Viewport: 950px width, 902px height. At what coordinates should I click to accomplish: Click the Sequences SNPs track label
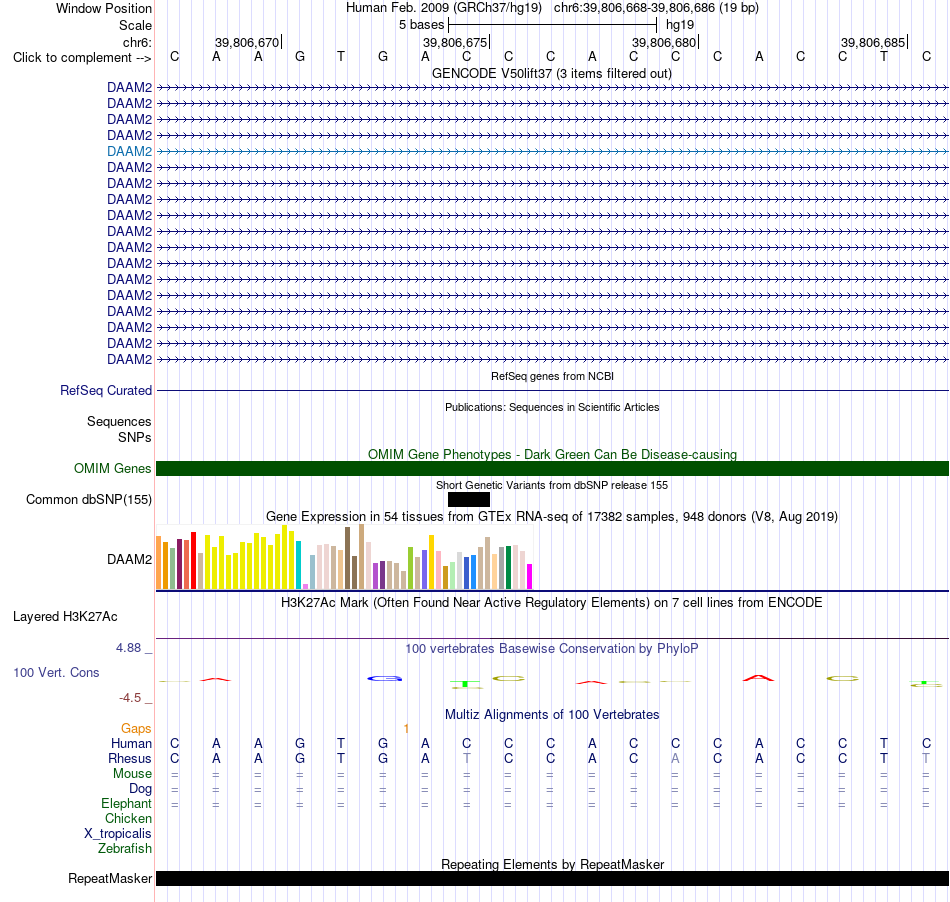pyautogui.click(x=119, y=429)
